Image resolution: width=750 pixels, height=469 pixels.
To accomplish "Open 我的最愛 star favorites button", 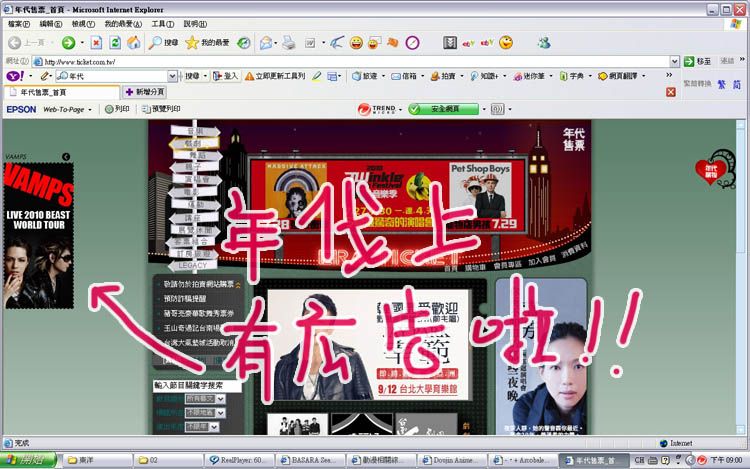I will [207, 43].
